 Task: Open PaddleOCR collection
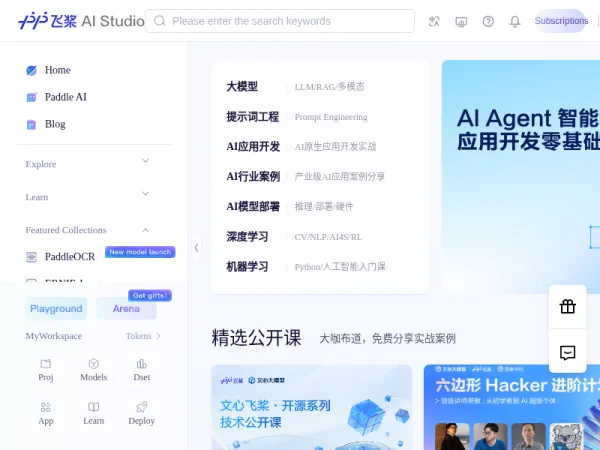click(70, 257)
